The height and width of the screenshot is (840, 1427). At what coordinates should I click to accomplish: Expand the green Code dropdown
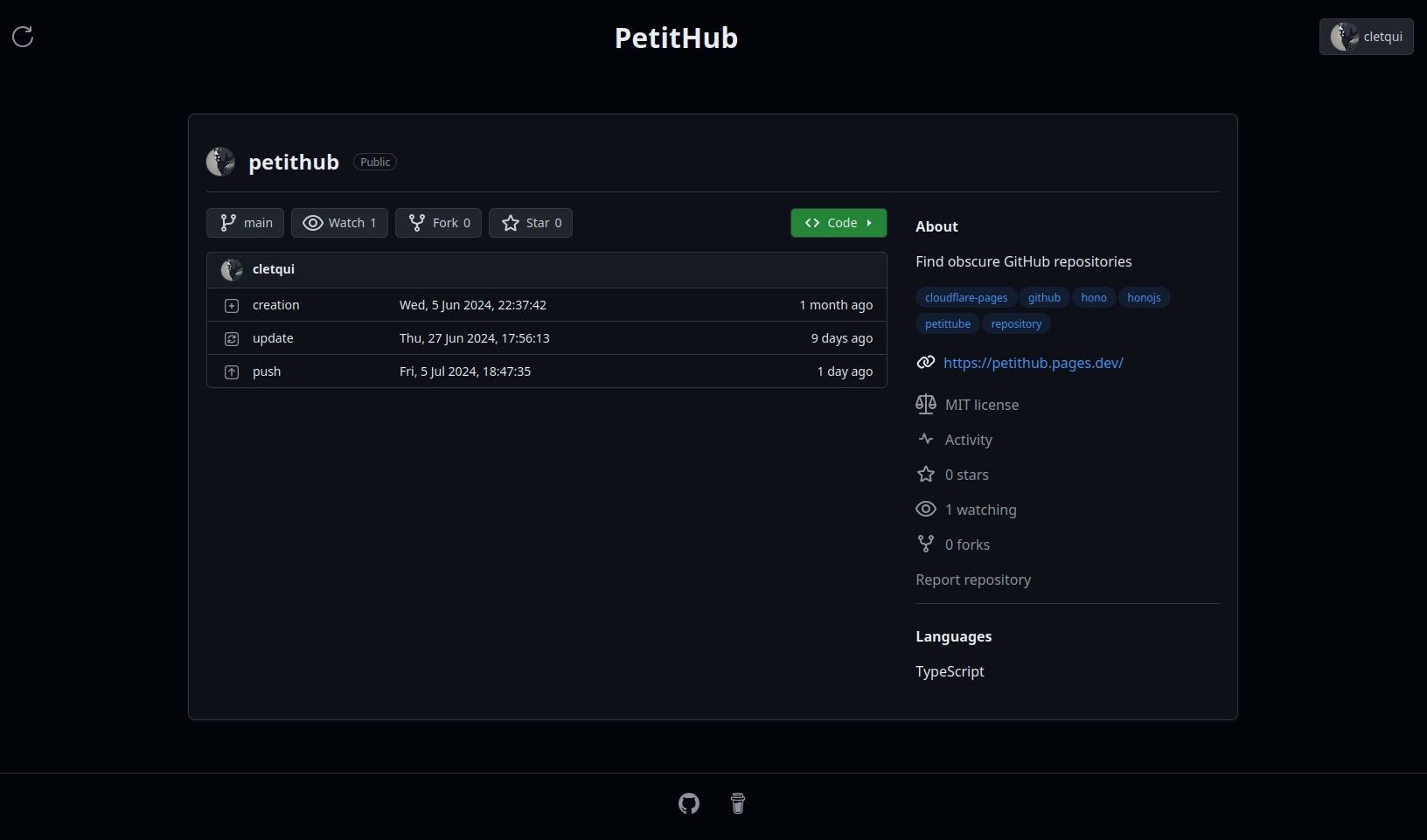point(838,223)
